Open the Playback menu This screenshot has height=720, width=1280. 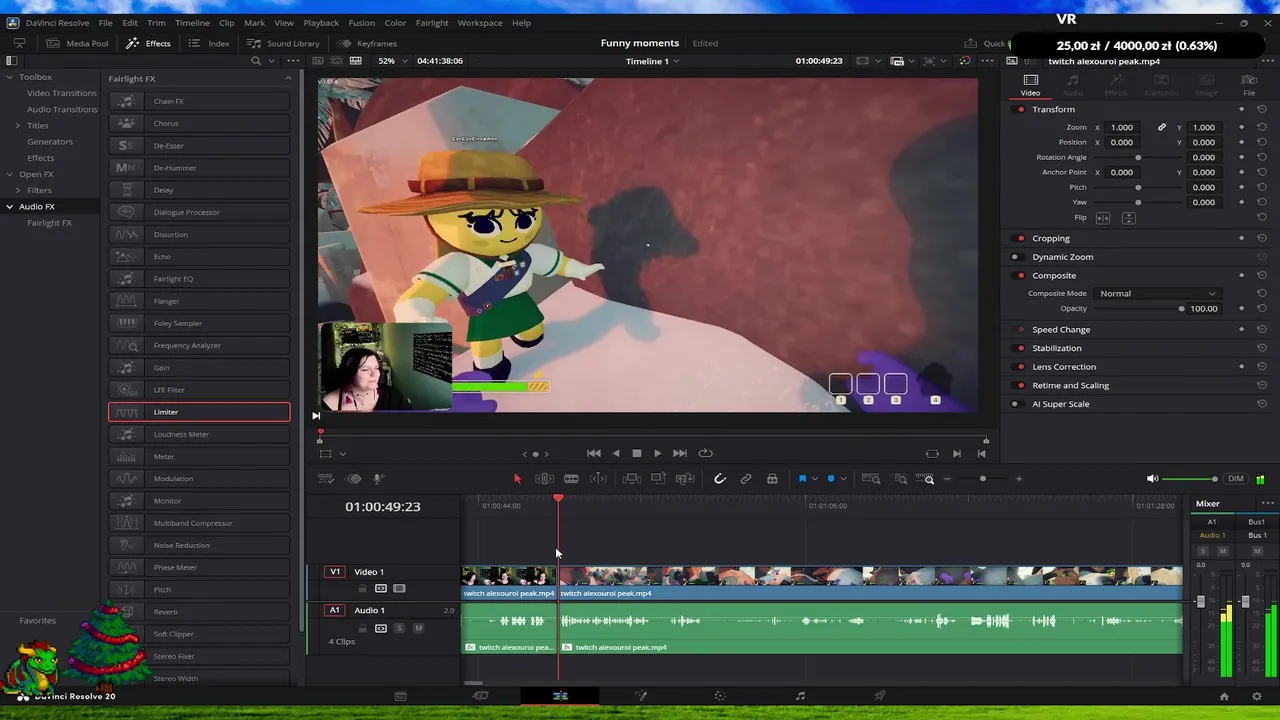(x=321, y=23)
